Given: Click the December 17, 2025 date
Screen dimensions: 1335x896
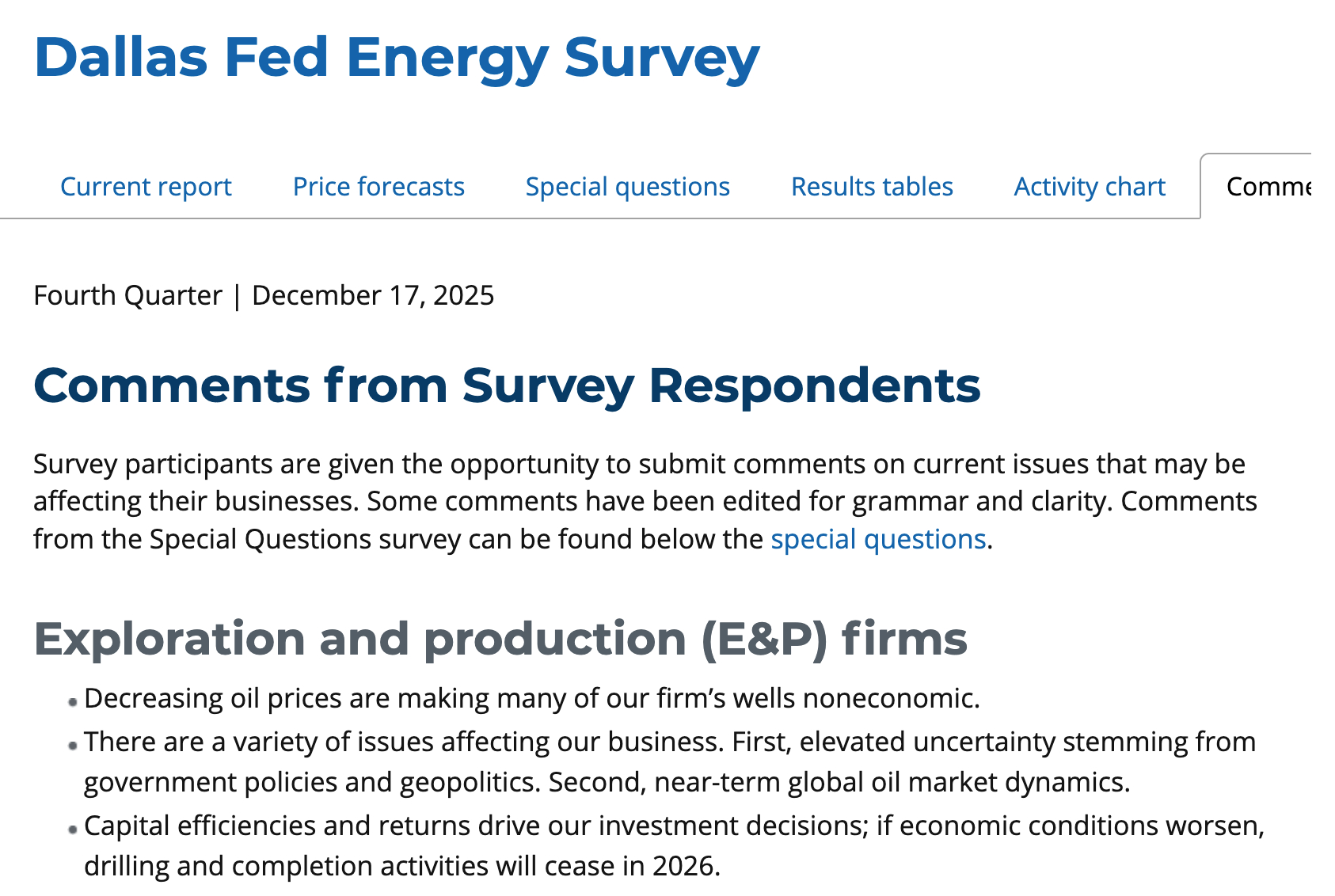Looking at the screenshot, I should pyautogui.click(x=373, y=295).
